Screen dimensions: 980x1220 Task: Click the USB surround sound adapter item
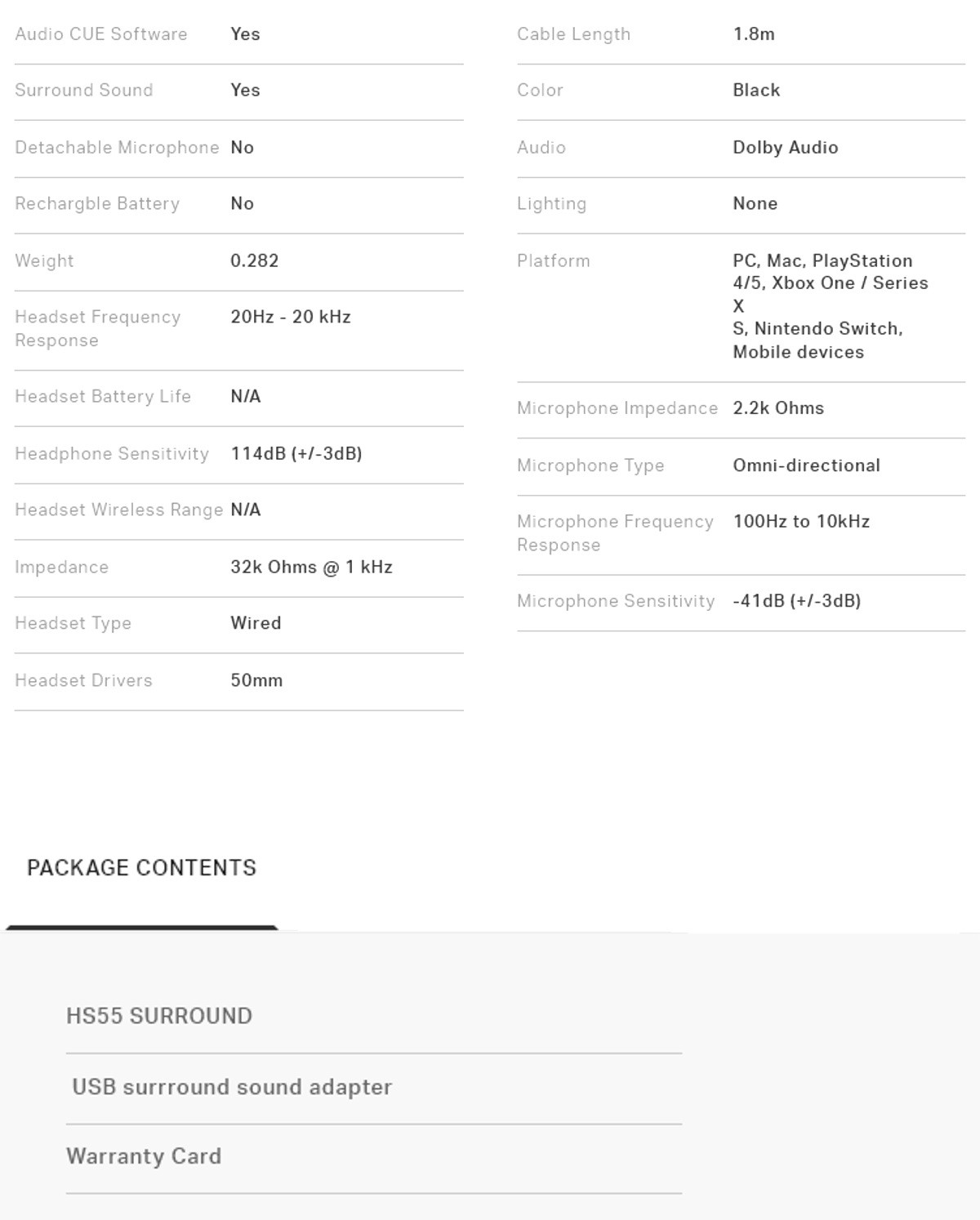(232, 1087)
